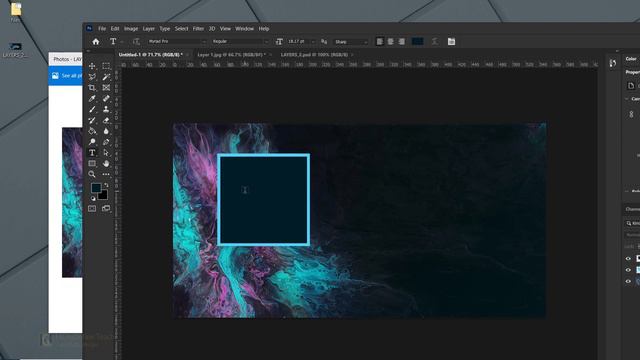The image size is (640, 360).
Task: Change the screen mode
Action: (x=106, y=209)
